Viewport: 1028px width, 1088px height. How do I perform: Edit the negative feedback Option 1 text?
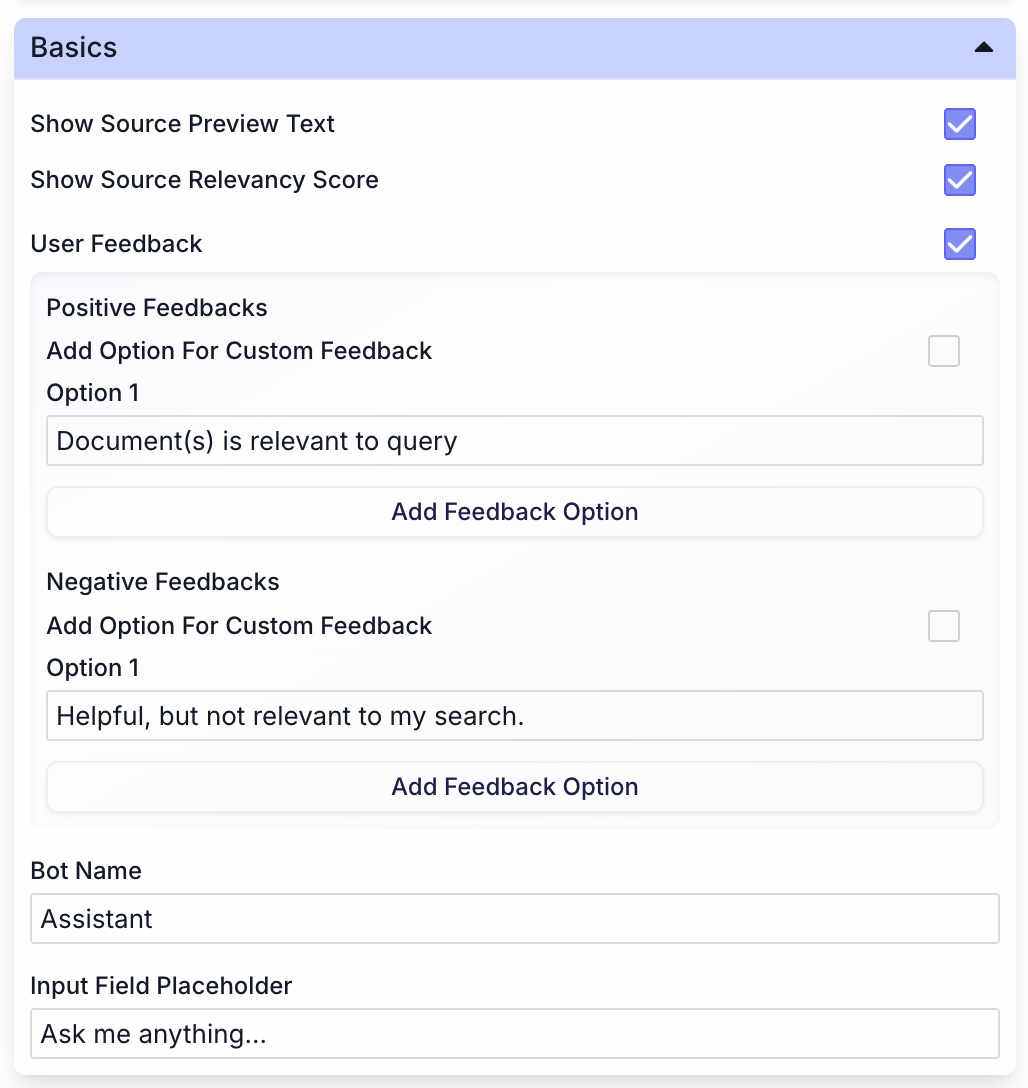pyautogui.click(x=514, y=715)
